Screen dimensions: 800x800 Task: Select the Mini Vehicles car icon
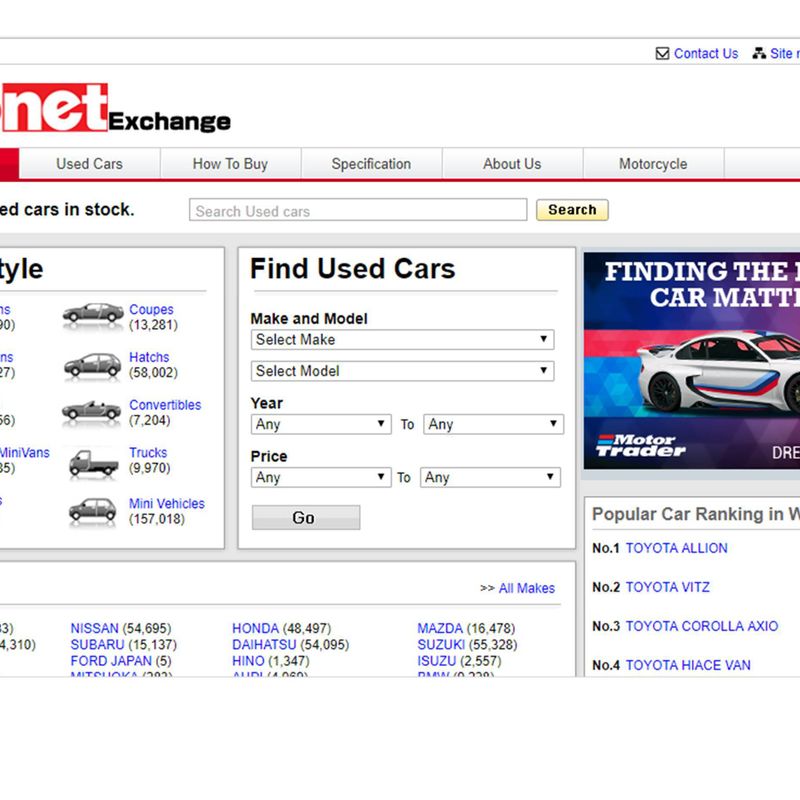tap(92, 512)
